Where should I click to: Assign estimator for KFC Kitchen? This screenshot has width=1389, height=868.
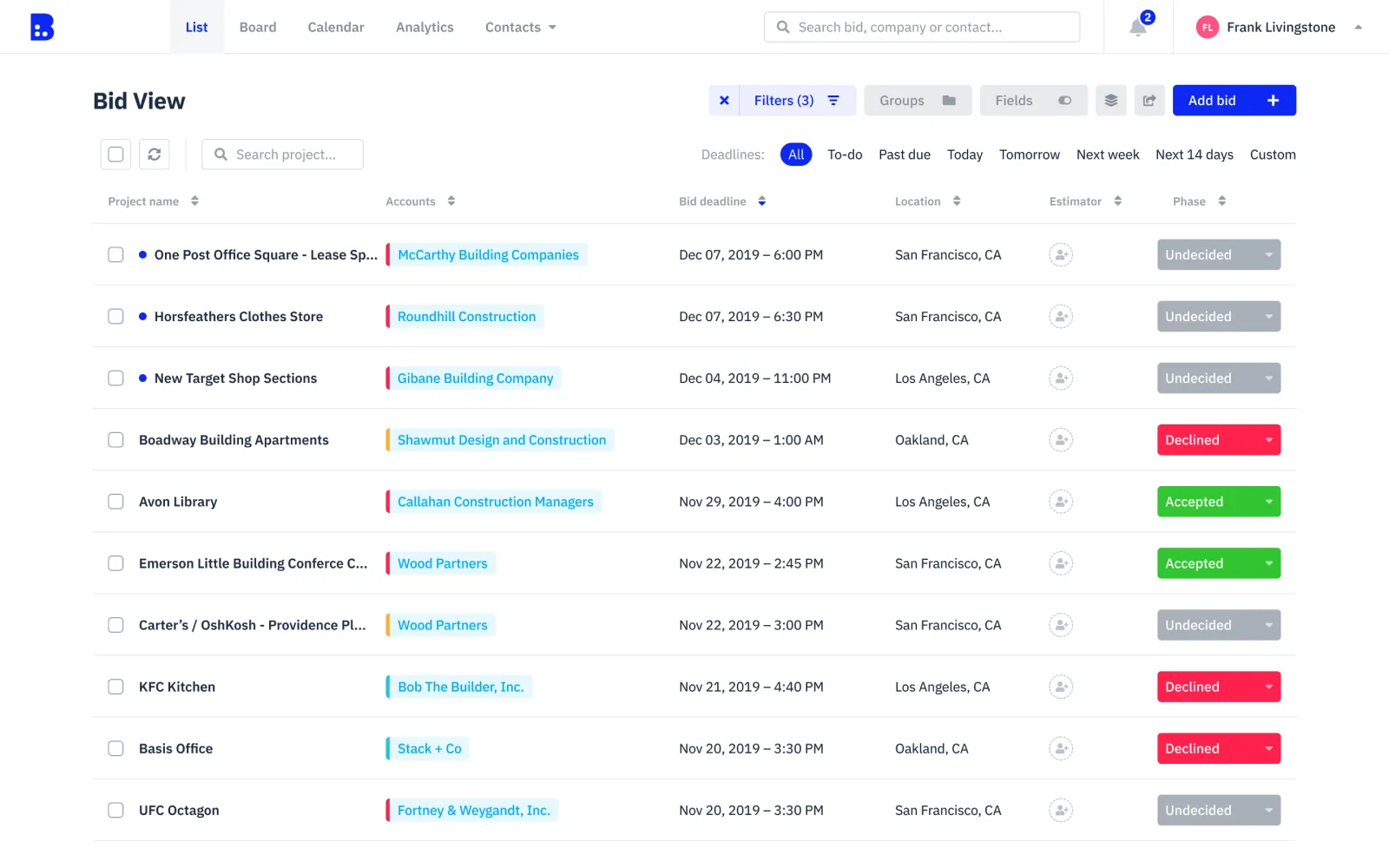point(1061,687)
